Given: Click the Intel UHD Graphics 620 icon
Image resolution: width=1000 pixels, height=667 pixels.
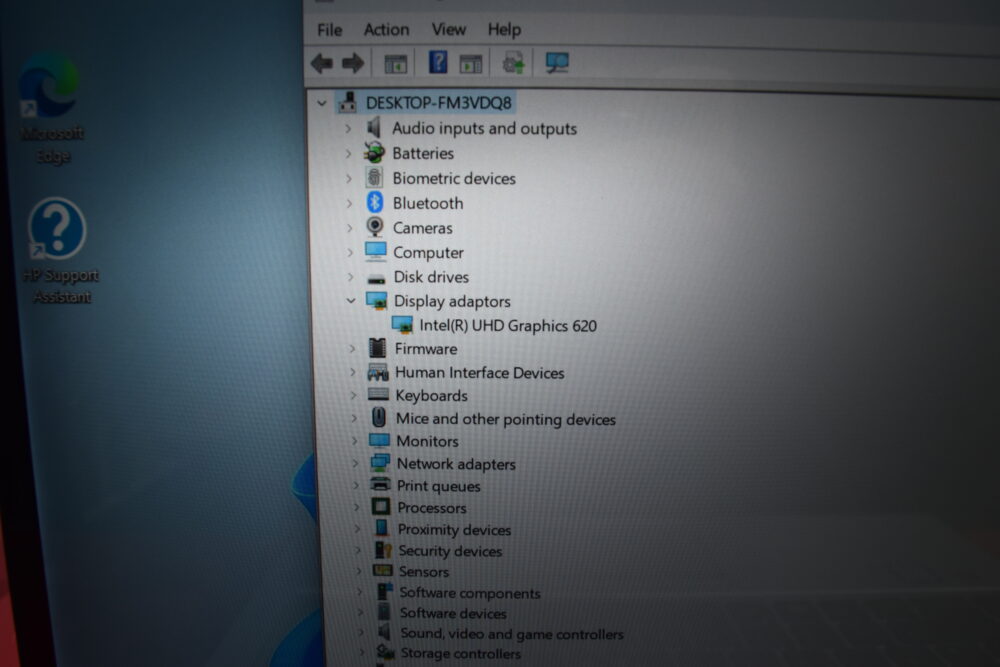Looking at the screenshot, I should pyautogui.click(x=402, y=325).
